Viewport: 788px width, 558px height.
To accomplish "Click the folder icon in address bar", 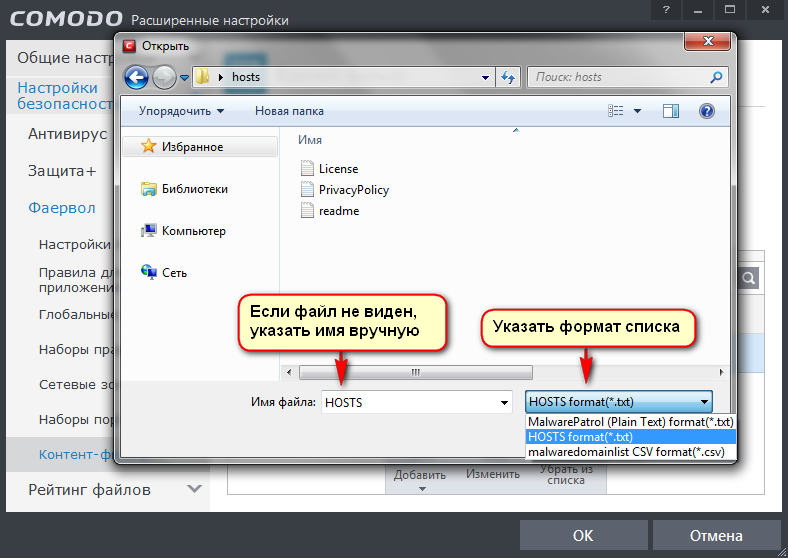I will 203,77.
